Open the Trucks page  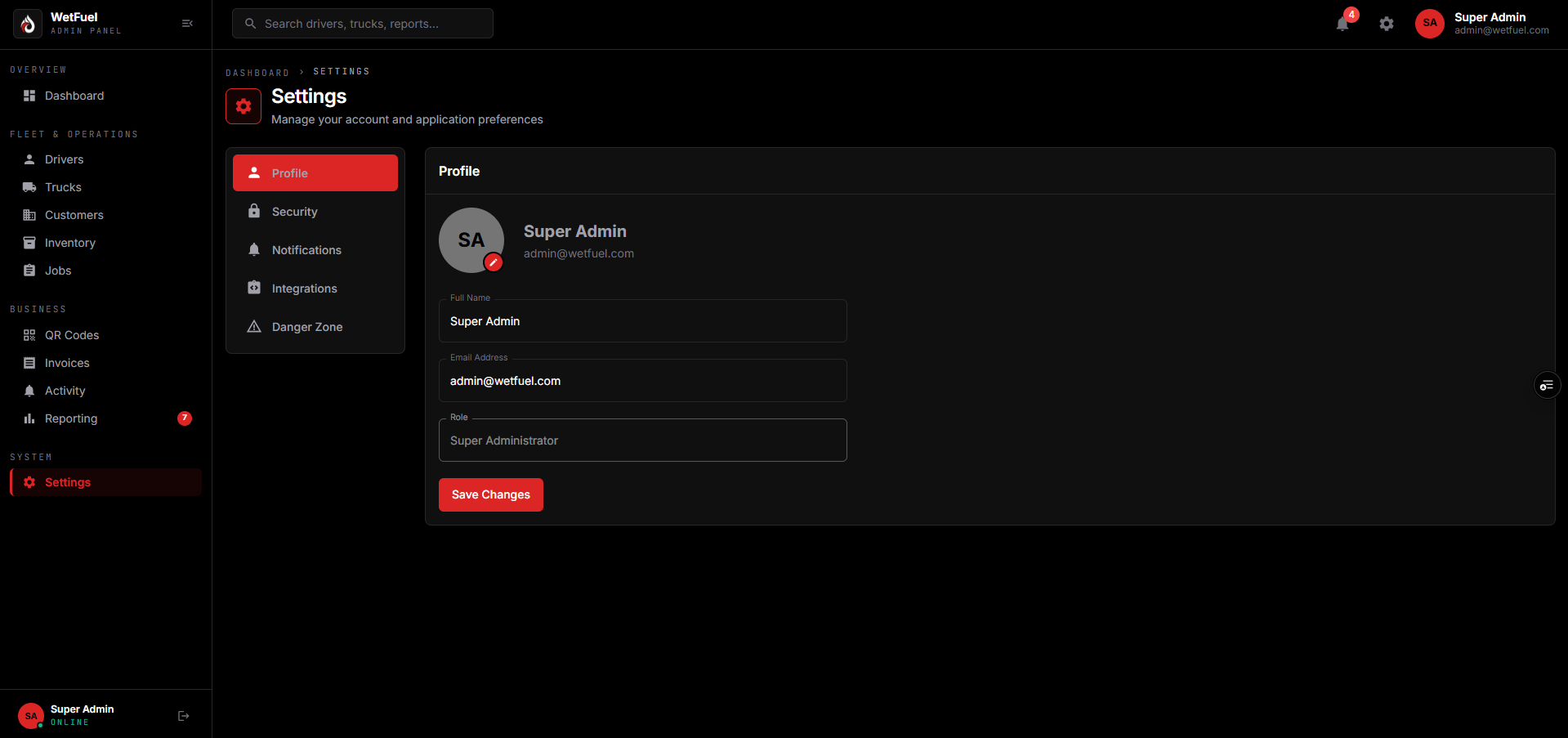(x=105, y=187)
